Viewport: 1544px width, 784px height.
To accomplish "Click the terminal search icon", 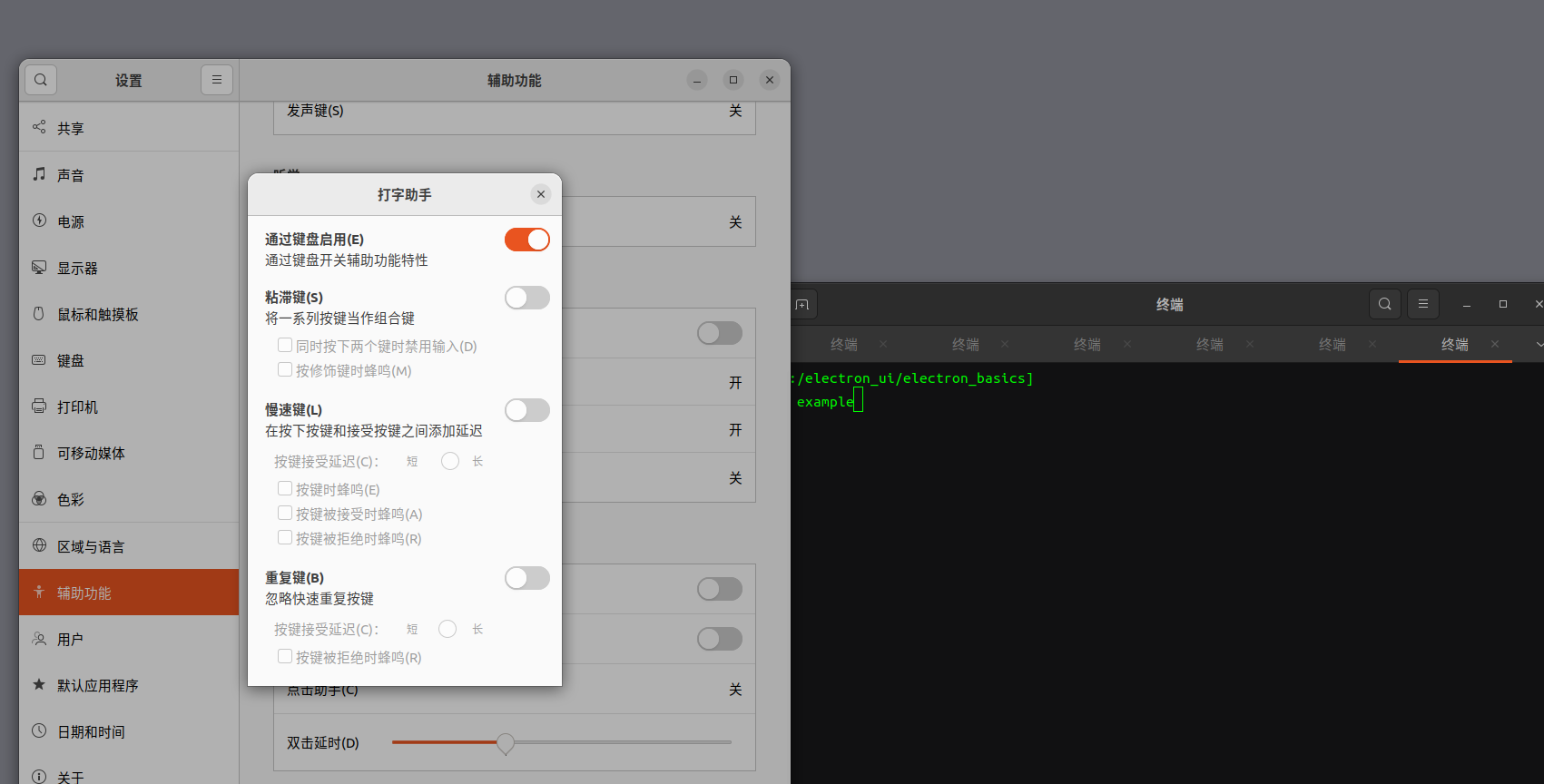I will point(1384,304).
